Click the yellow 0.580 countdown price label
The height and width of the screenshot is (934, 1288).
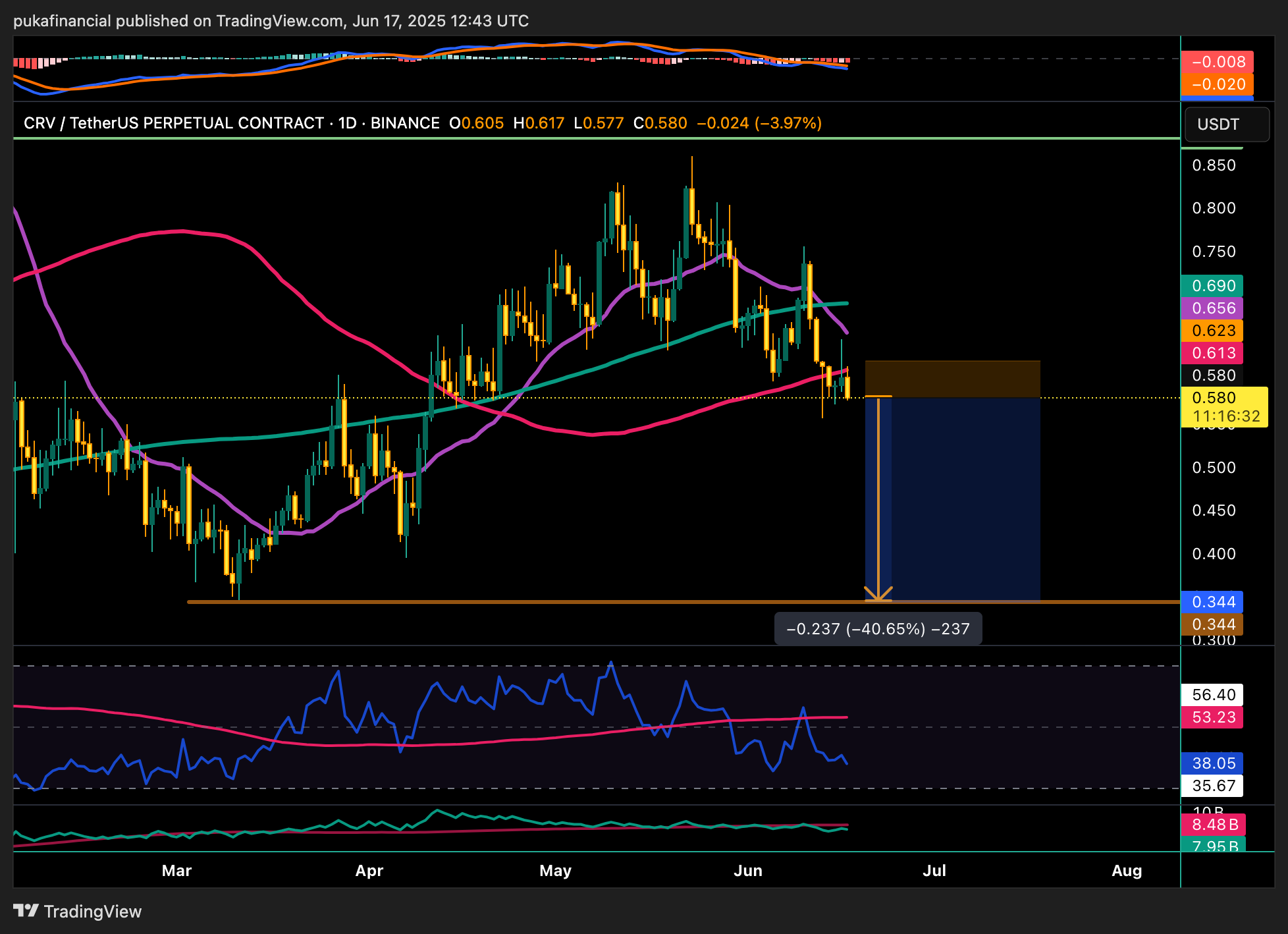(x=1223, y=406)
